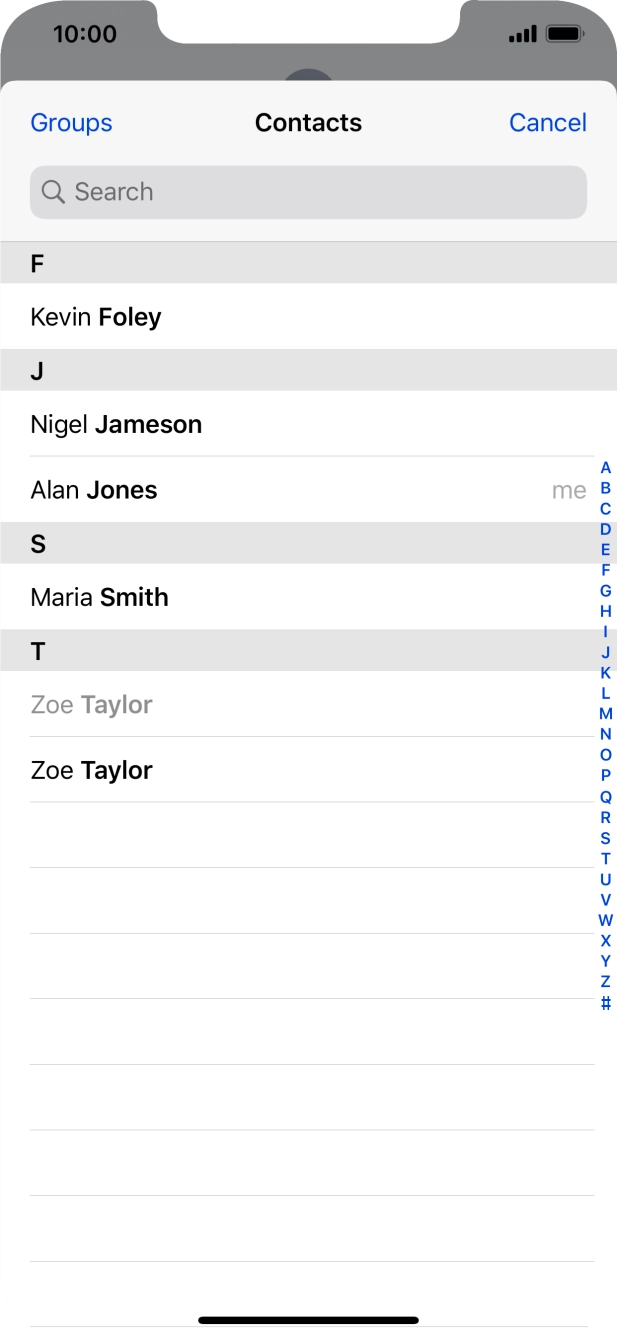Cancel the contact picker
Image resolution: width=617 pixels, height=1336 pixels.
pos(547,122)
